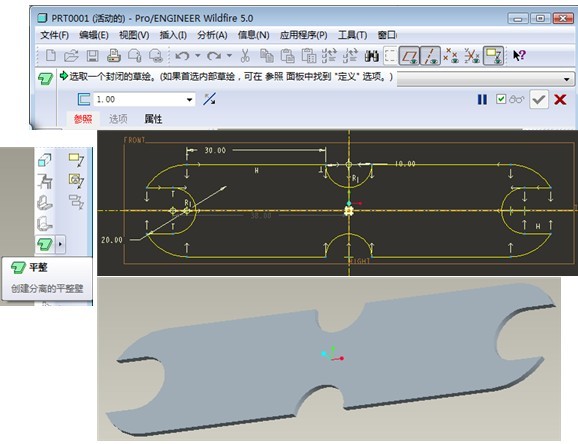Accept feature with green checkmark
Screen dimensions: 578x444
[x=539, y=99]
